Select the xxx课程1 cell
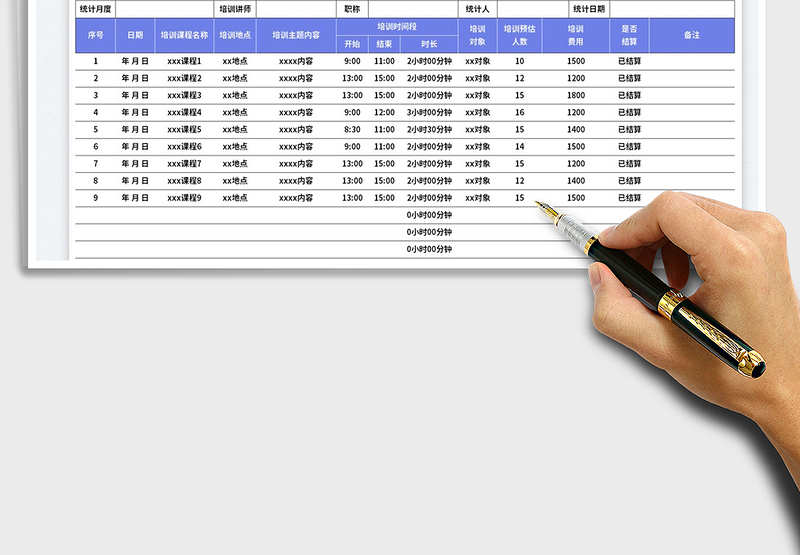Screen dimensions: 800x555 (185, 61)
